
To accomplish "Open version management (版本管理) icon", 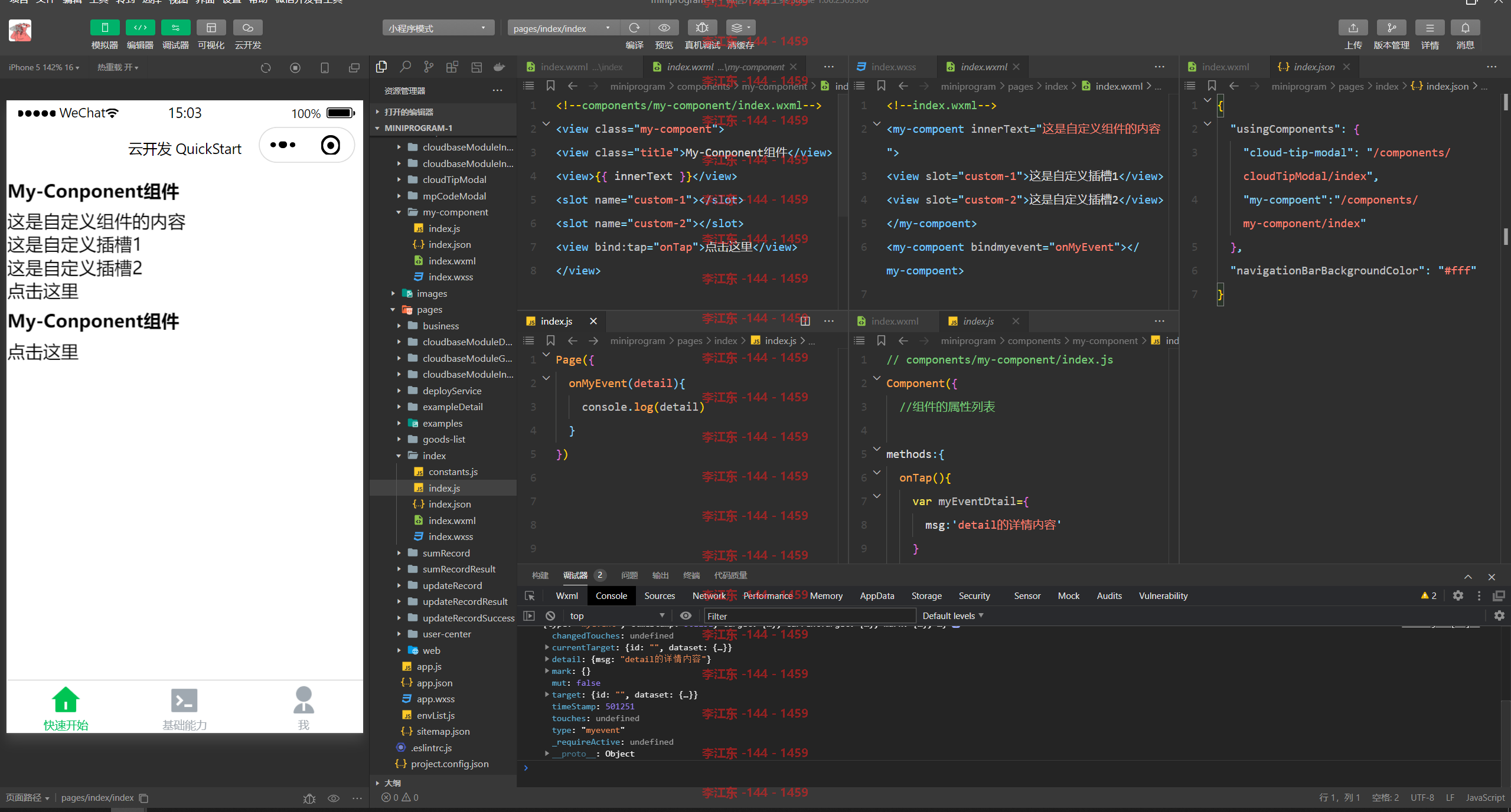I will [x=1391, y=28].
